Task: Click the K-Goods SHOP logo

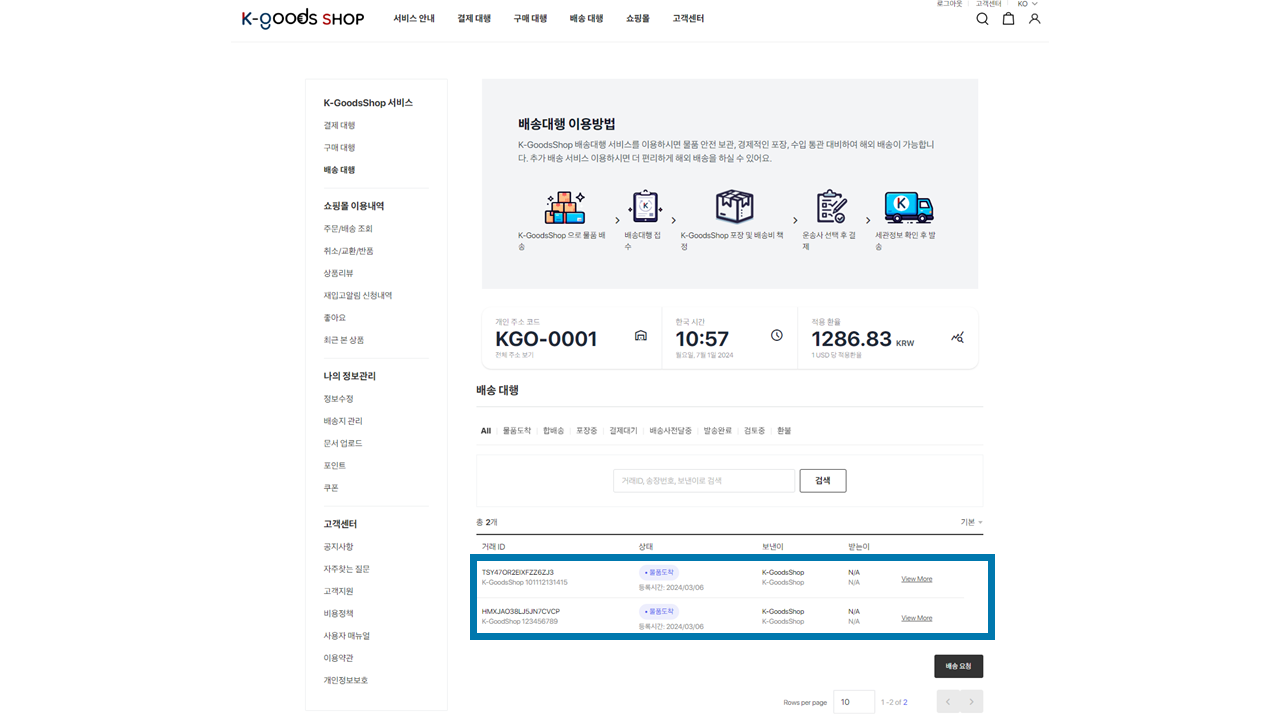Action: point(302,19)
